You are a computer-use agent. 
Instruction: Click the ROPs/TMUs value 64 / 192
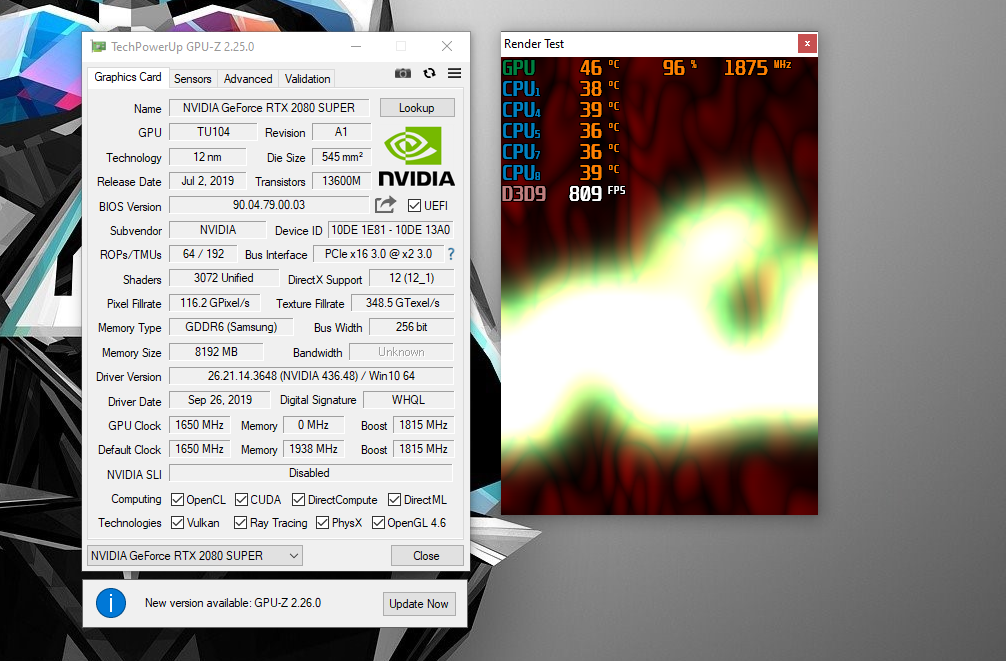(x=203, y=254)
